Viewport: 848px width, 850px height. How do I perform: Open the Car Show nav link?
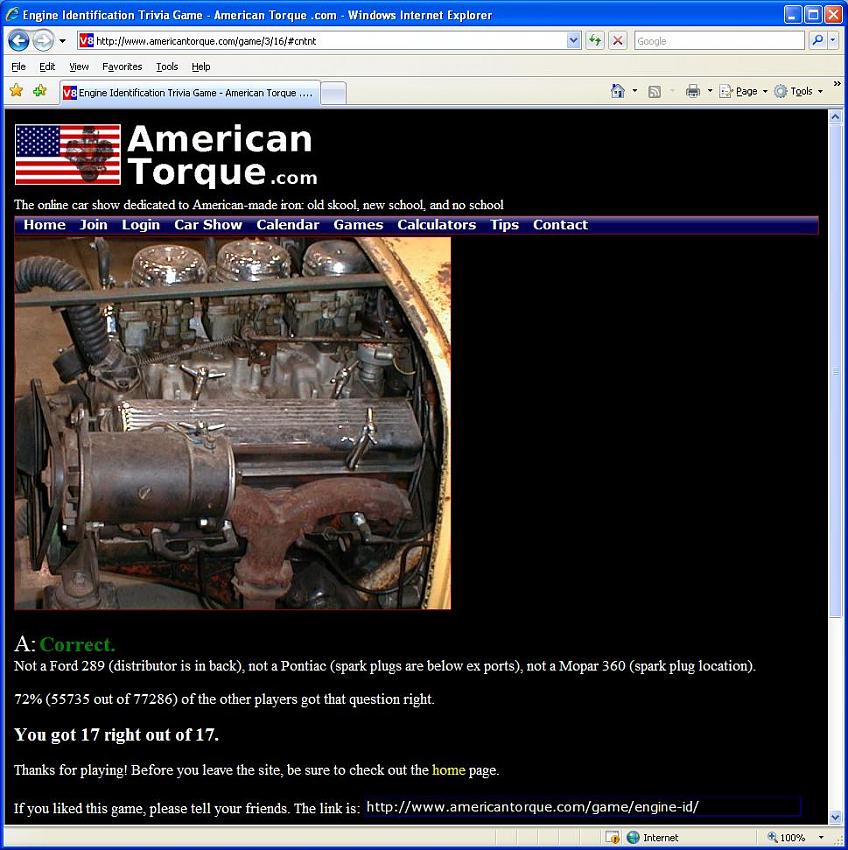208,225
